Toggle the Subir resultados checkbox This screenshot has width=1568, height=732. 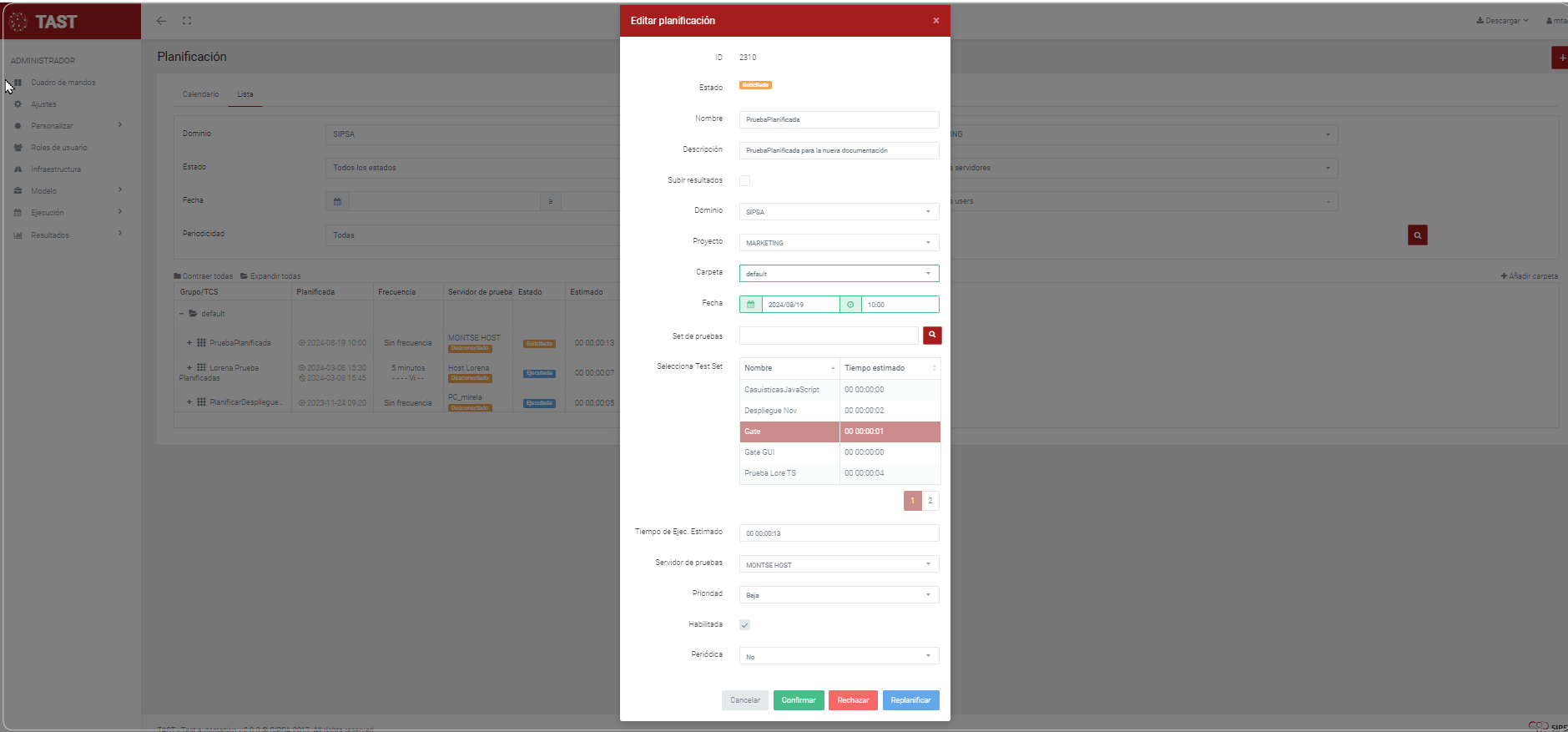pos(744,181)
